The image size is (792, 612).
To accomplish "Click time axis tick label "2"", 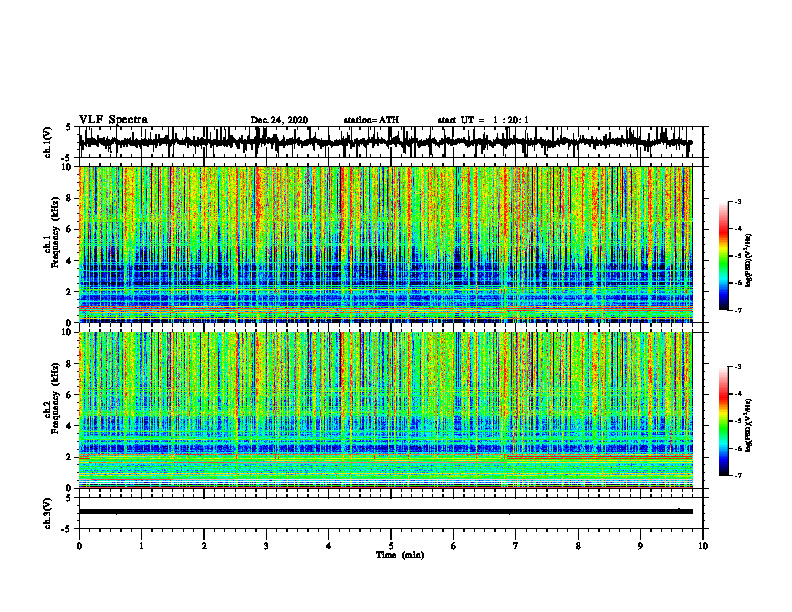I will tap(204, 546).
